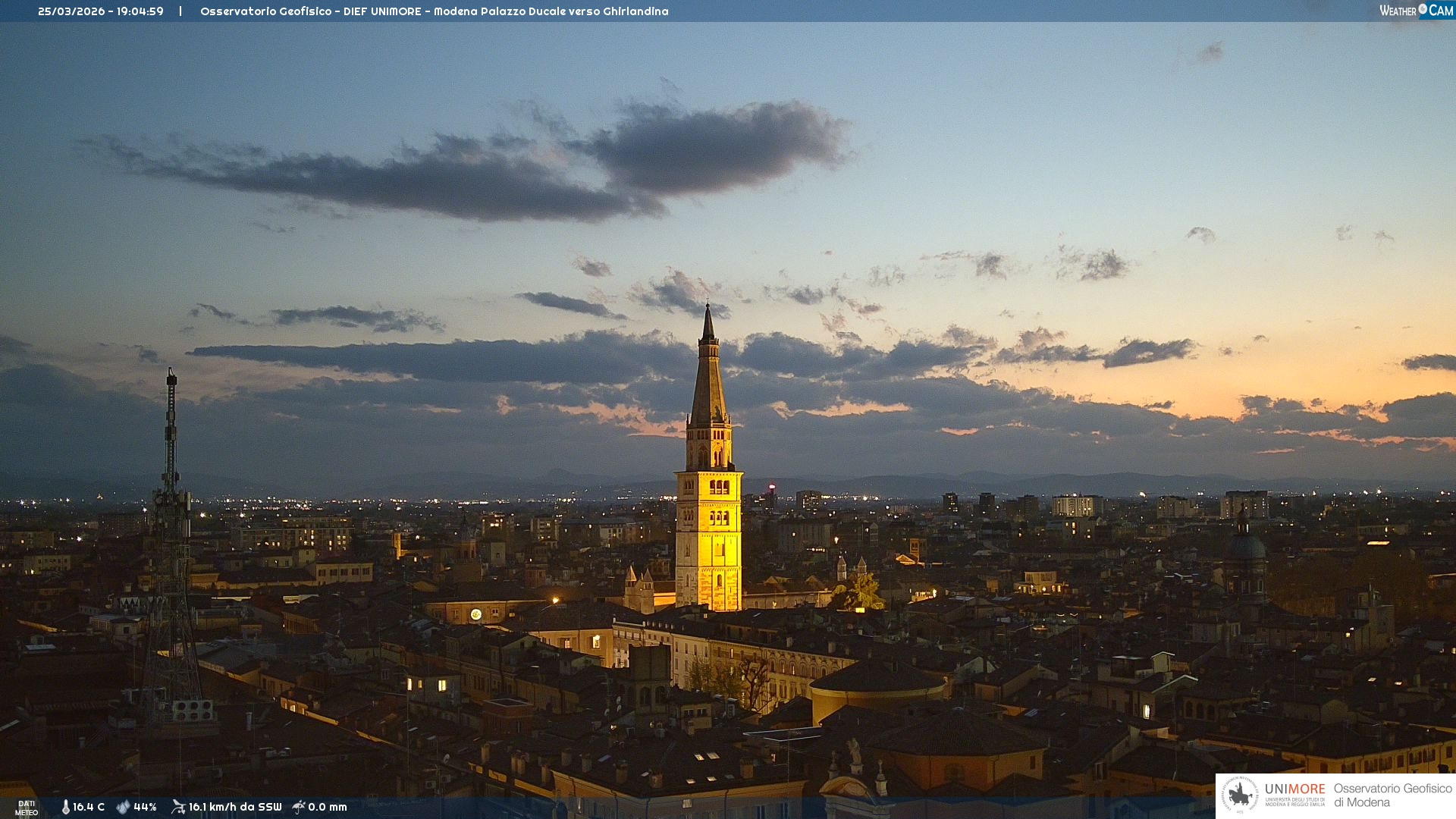The width and height of the screenshot is (1456, 819).
Task: Click the 16.4 C temperature reading
Action: click(89, 807)
